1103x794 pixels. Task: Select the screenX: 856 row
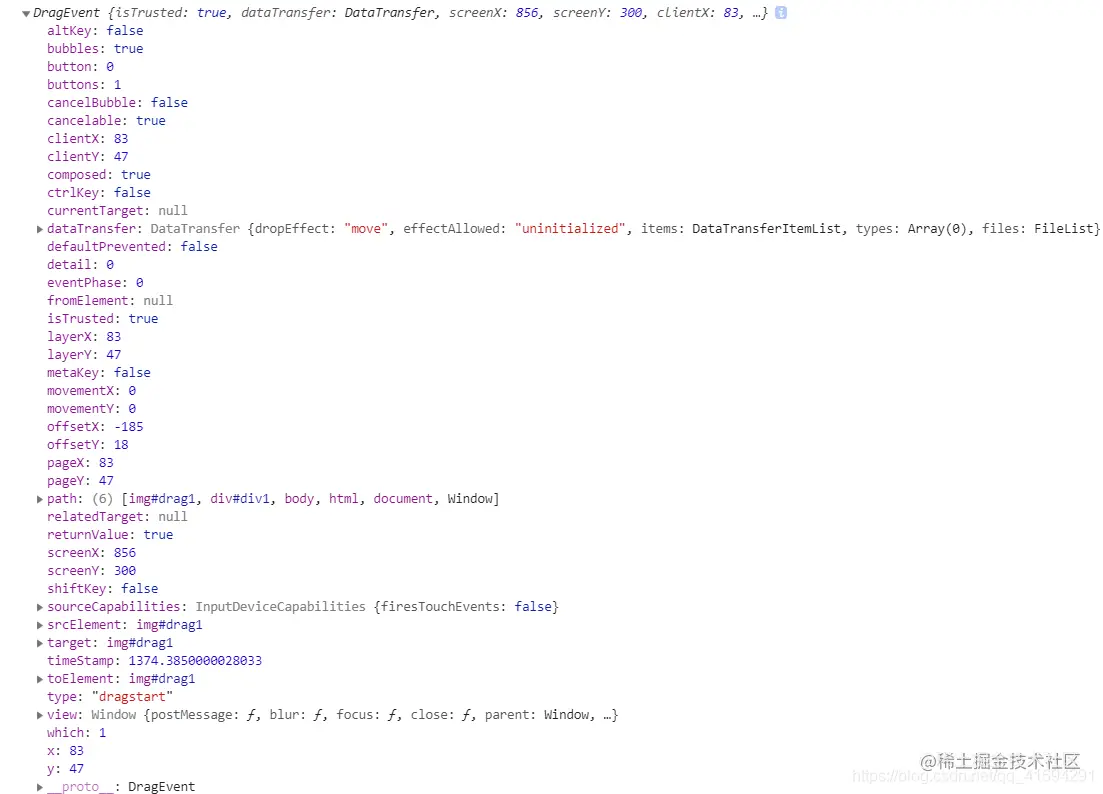[91, 553]
